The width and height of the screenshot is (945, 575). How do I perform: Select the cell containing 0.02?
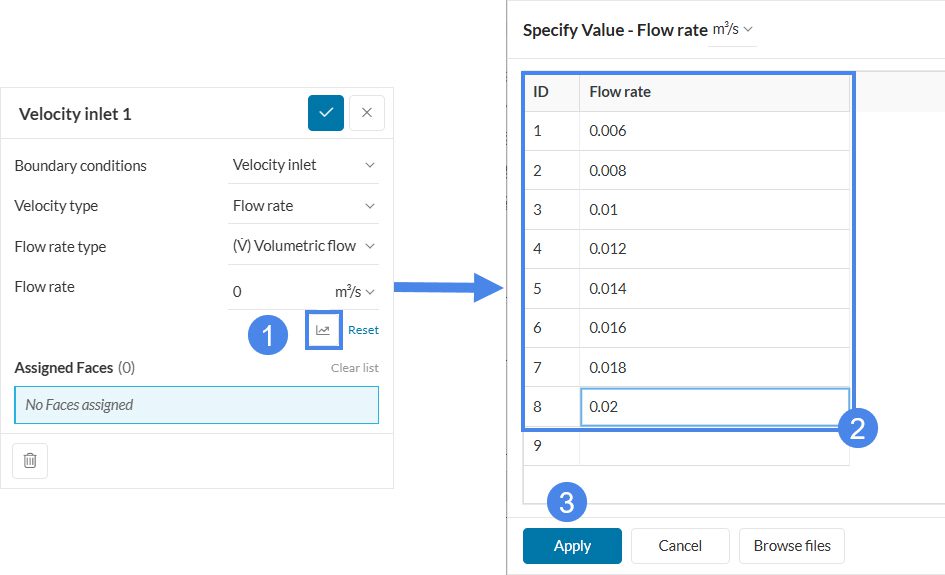[x=714, y=407]
